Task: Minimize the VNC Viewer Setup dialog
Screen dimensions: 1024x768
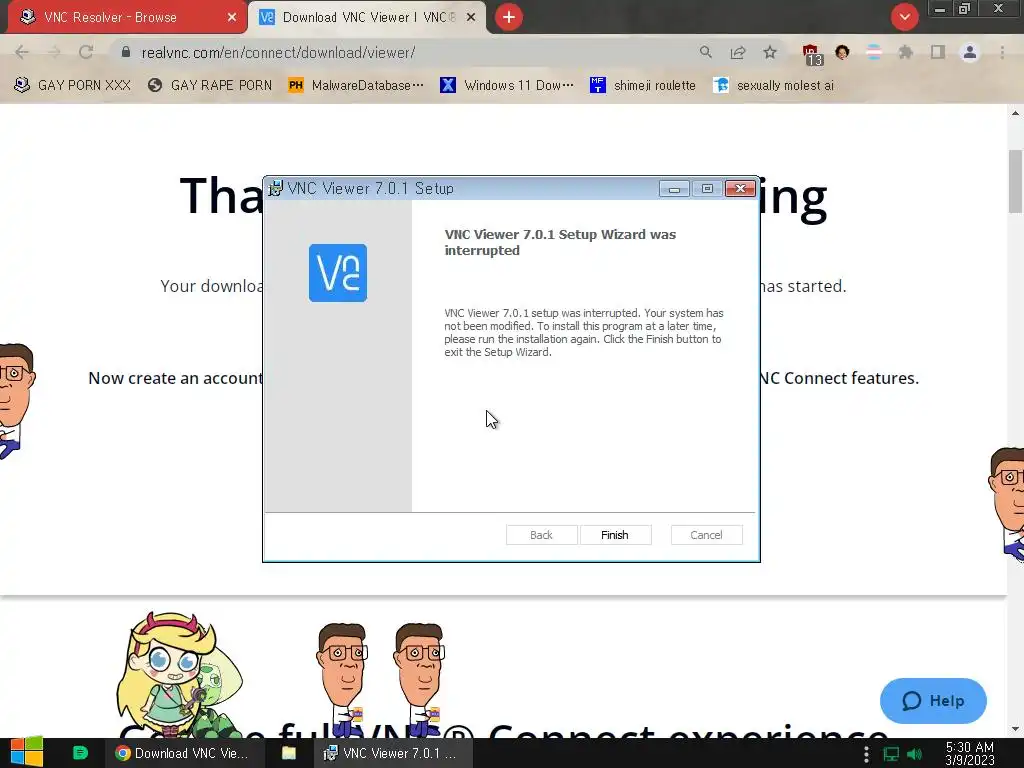Action: tap(674, 189)
